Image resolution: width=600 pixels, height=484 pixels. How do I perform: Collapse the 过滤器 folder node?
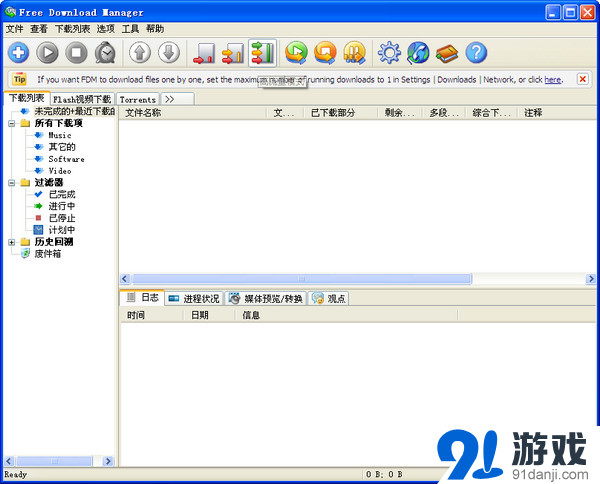(x=11, y=183)
